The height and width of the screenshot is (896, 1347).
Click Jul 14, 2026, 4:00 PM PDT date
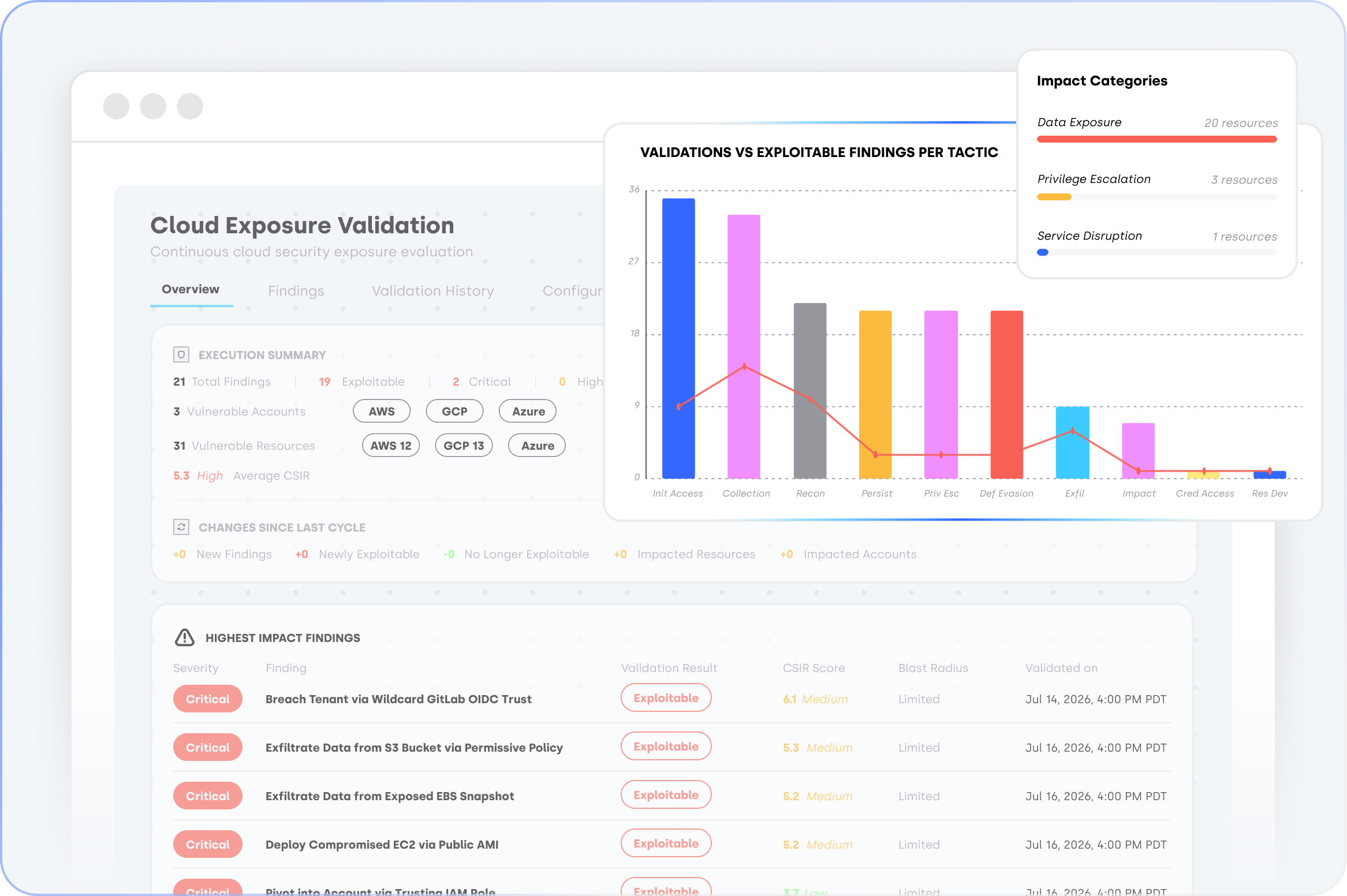tap(1096, 699)
